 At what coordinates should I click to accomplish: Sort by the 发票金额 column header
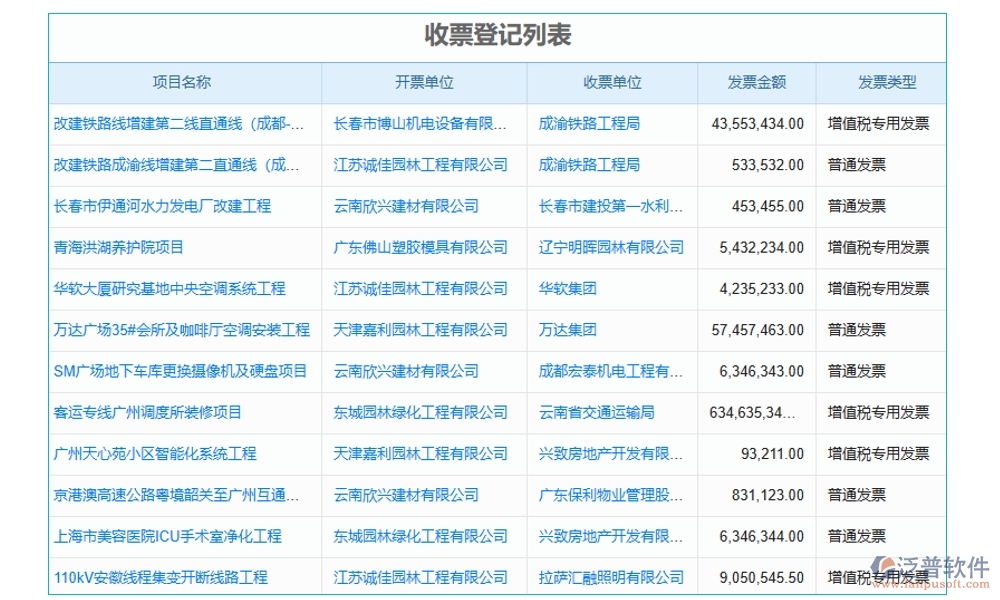tap(755, 83)
